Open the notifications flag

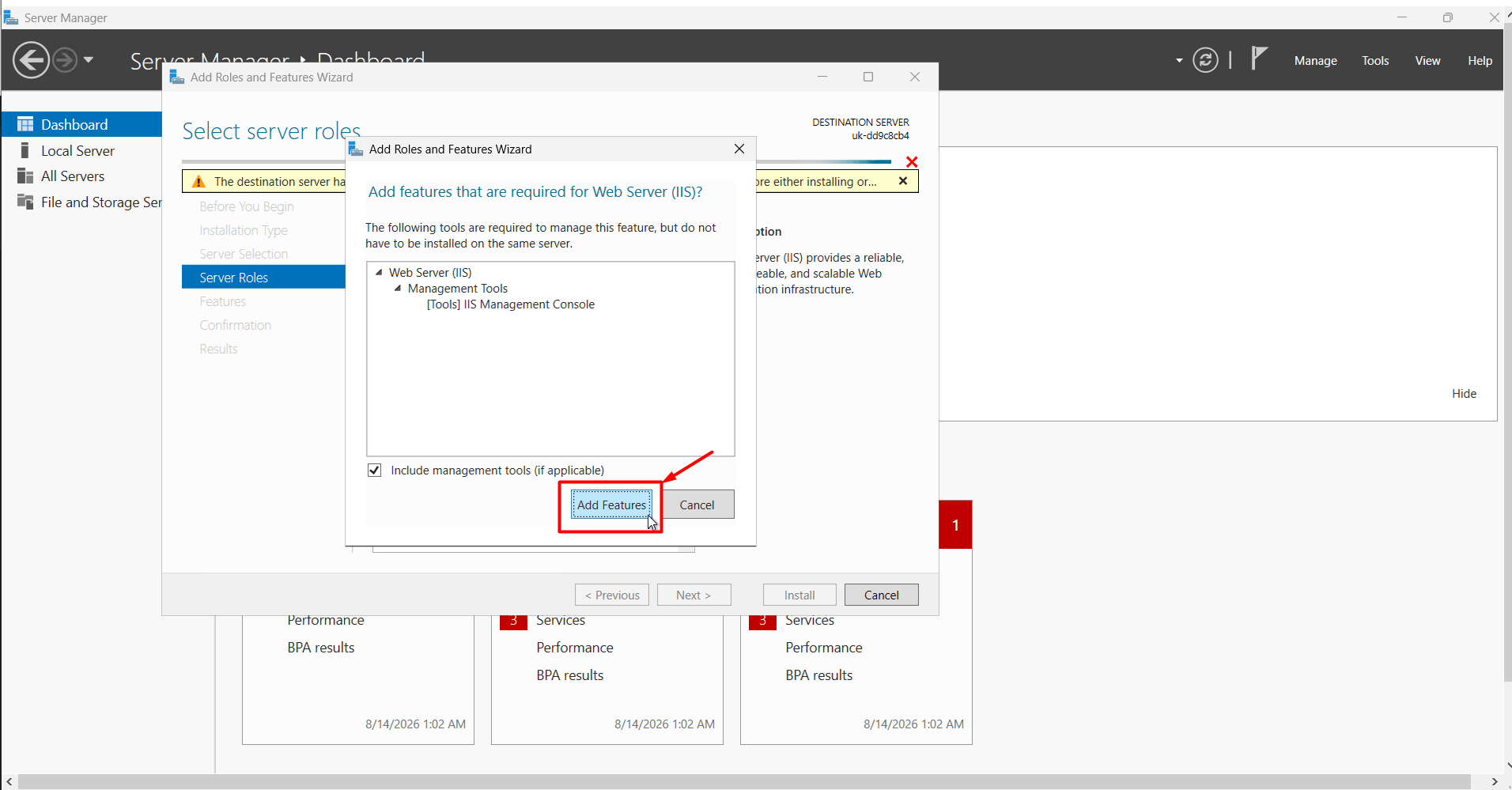(x=1259, y=59)
